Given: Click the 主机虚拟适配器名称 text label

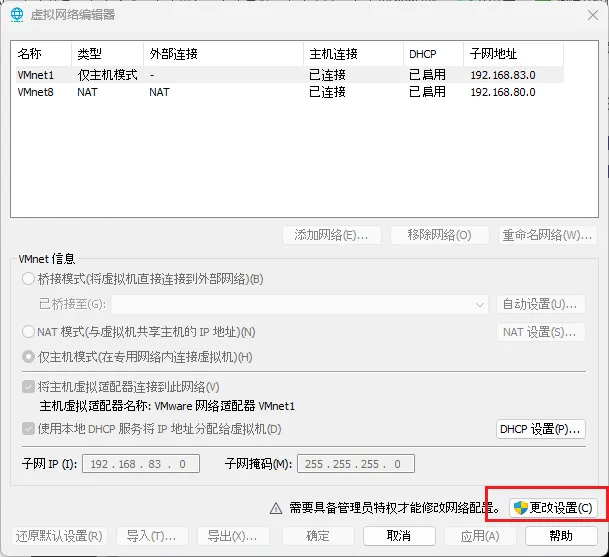Looking at the screenshot, I should 167,406.
